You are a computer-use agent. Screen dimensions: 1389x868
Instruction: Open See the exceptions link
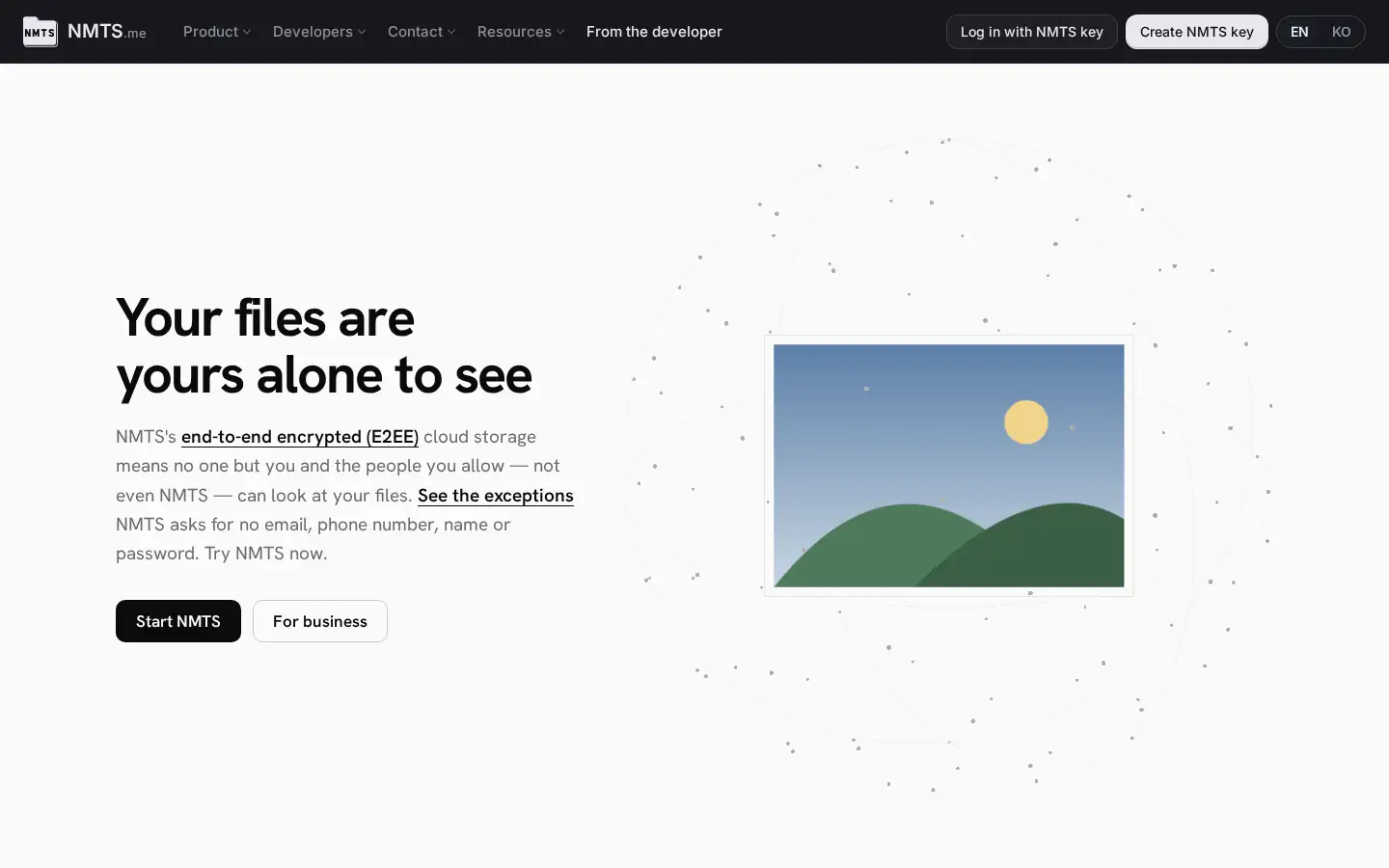pyautogui.click(x=496, y=496)
